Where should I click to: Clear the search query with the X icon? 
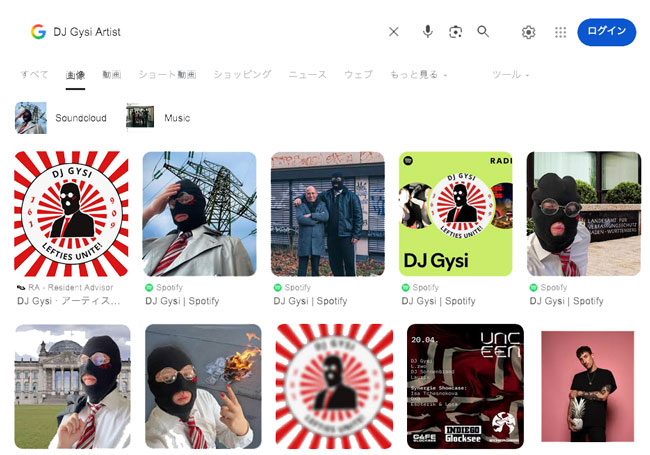[x=394, y=31]
